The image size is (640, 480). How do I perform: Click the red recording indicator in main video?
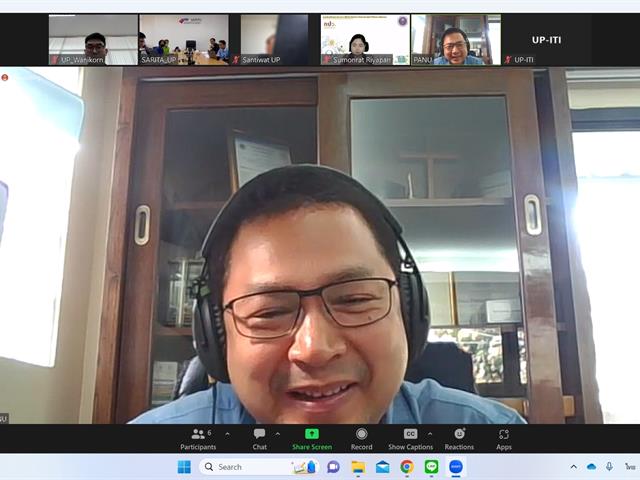coord(5,77)
